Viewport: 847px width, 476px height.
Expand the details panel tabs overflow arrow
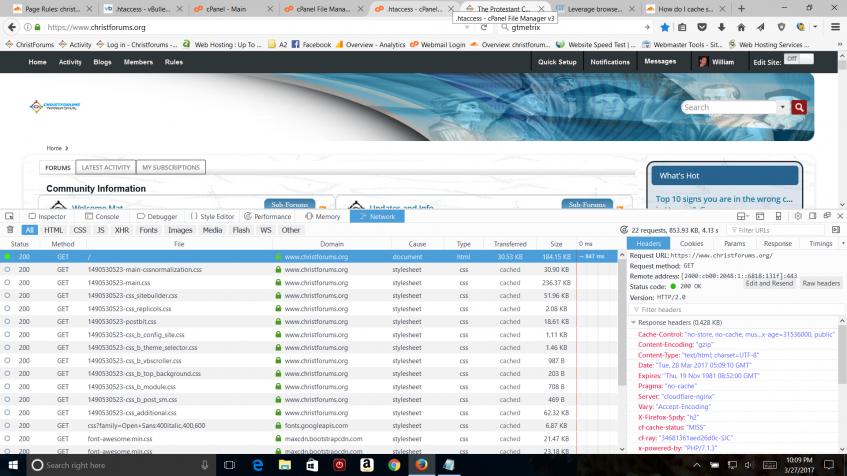pyautogui.click(x=843, y=244)
